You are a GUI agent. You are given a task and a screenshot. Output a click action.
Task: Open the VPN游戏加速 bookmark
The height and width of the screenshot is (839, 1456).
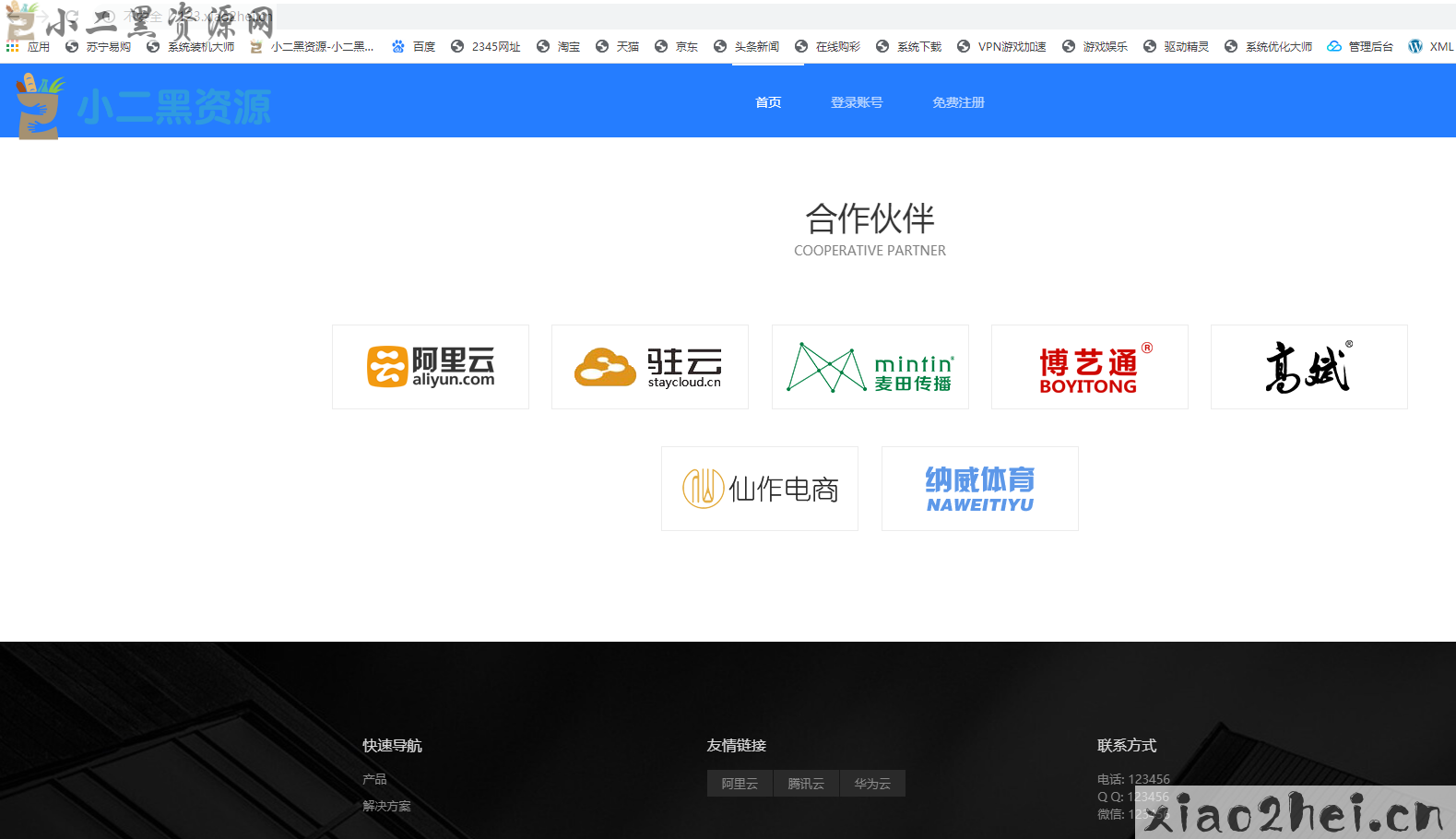point(1001,47)
